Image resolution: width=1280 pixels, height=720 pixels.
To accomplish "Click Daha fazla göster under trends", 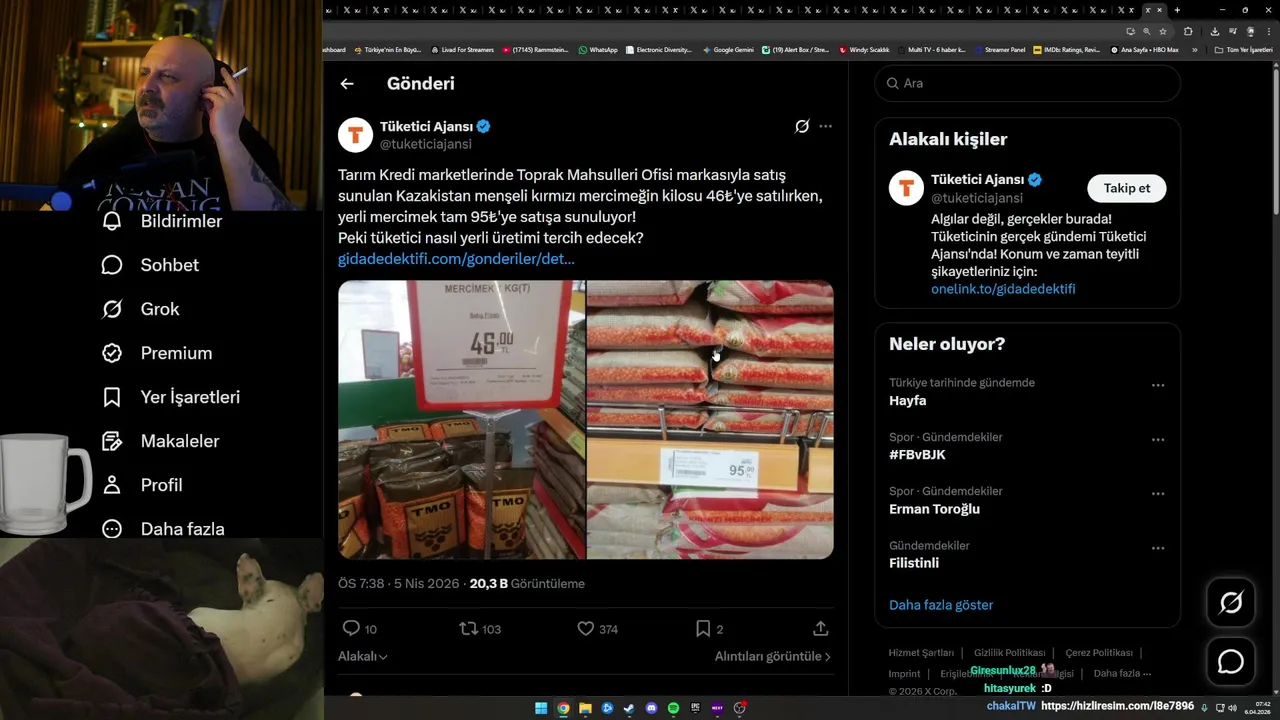I will point(941,605).
